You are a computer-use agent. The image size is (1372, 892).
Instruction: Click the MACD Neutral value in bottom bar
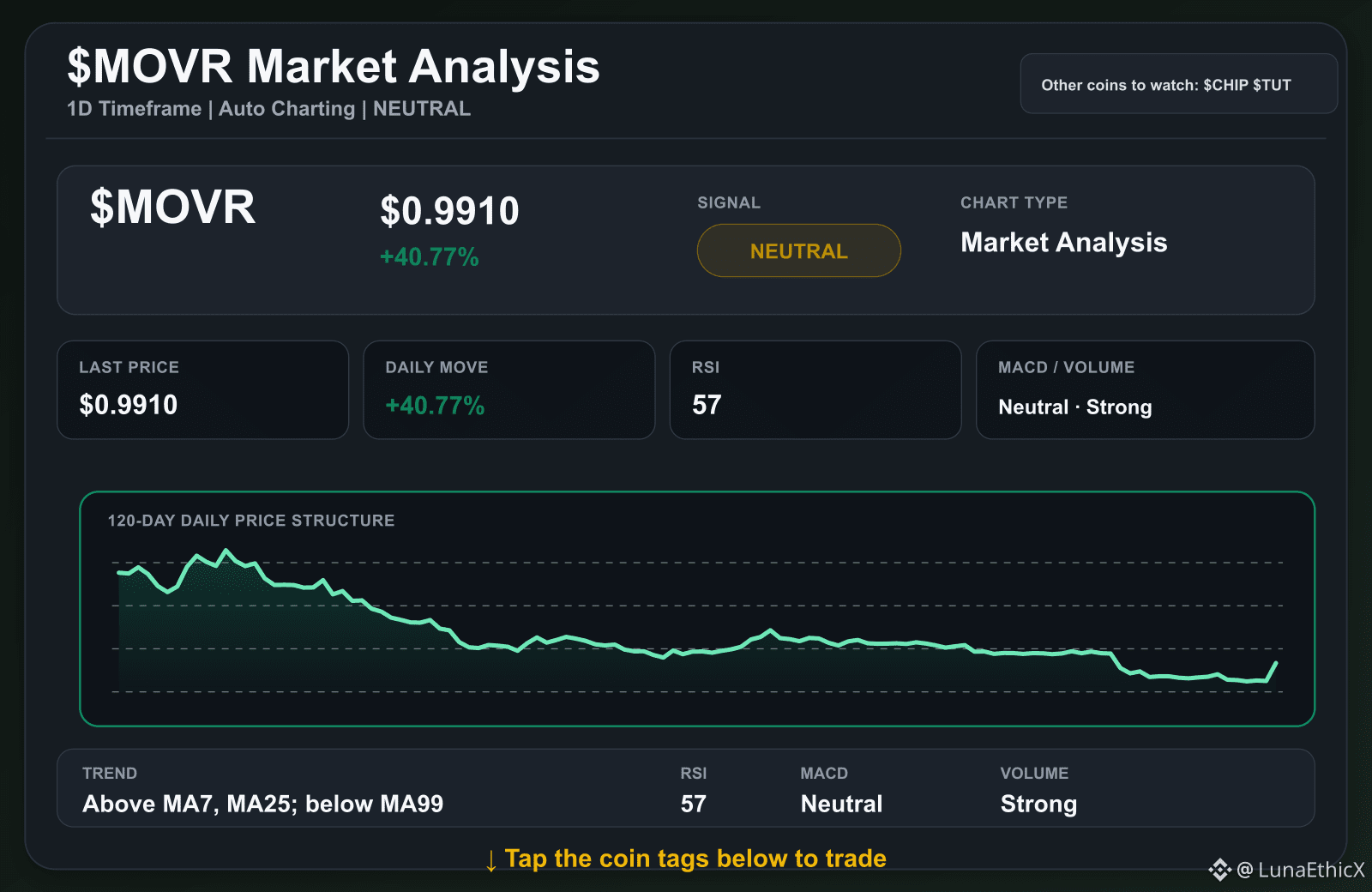[841, 804]
